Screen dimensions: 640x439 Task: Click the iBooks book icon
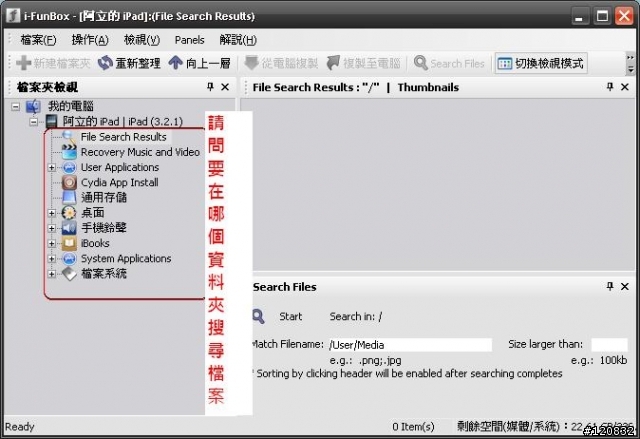(x=69, y=244)
